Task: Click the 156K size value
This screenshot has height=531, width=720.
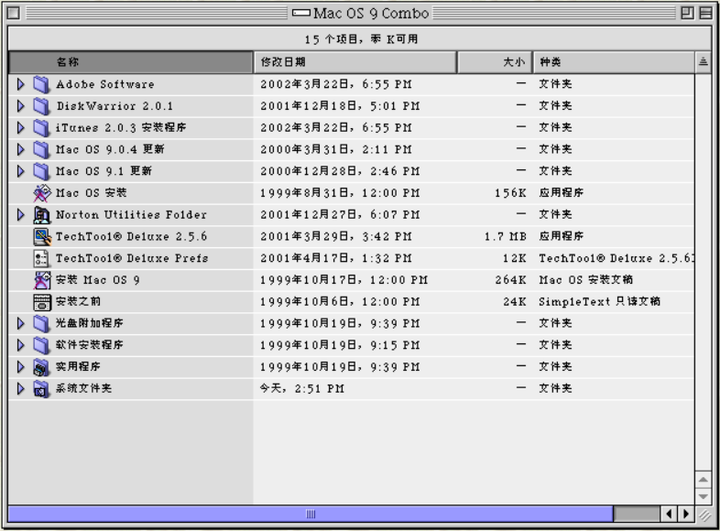Action: 511,193
